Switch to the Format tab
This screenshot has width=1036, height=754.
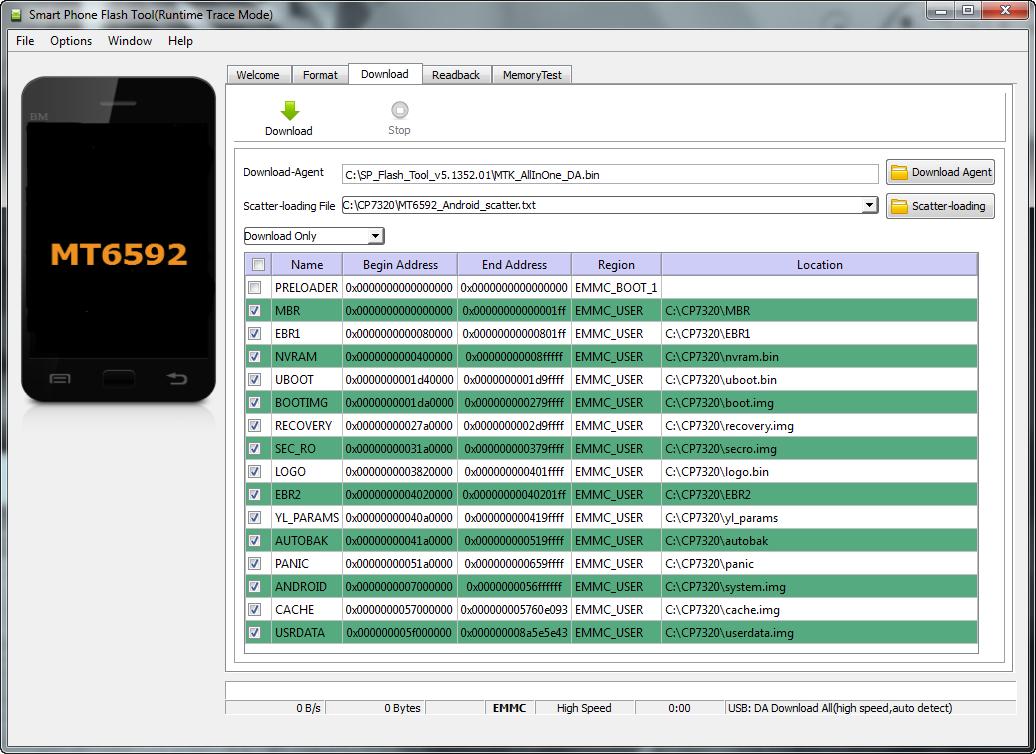point(320,75)
